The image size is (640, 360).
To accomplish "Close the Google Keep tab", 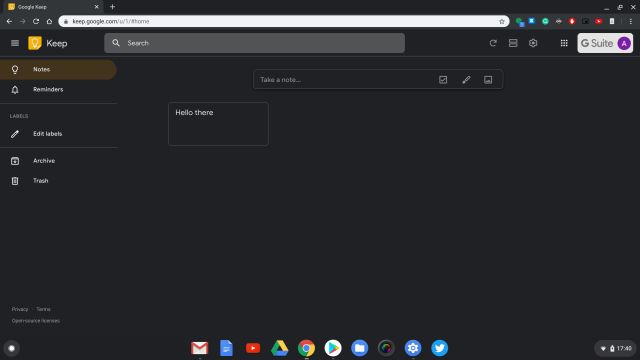I will 96,7.
